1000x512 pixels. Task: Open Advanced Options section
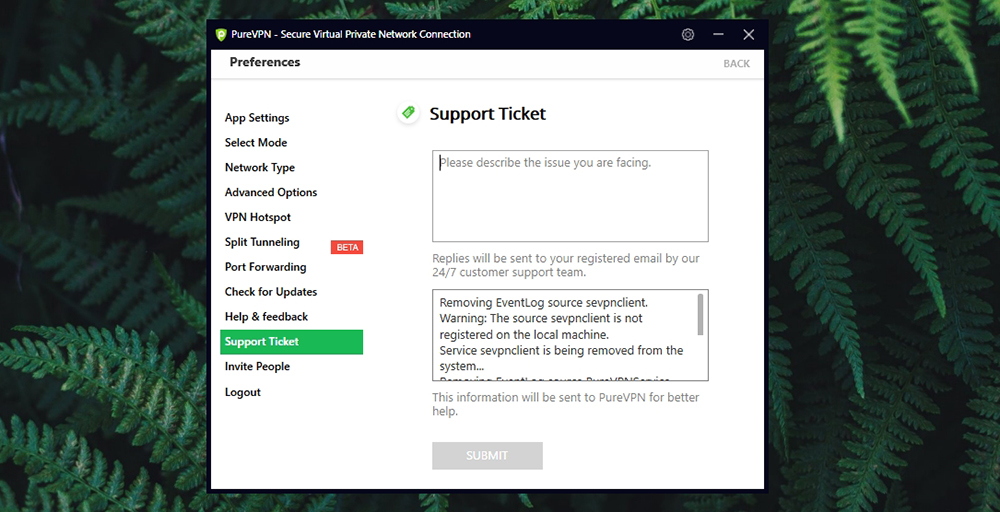click(x=271, y=193)
